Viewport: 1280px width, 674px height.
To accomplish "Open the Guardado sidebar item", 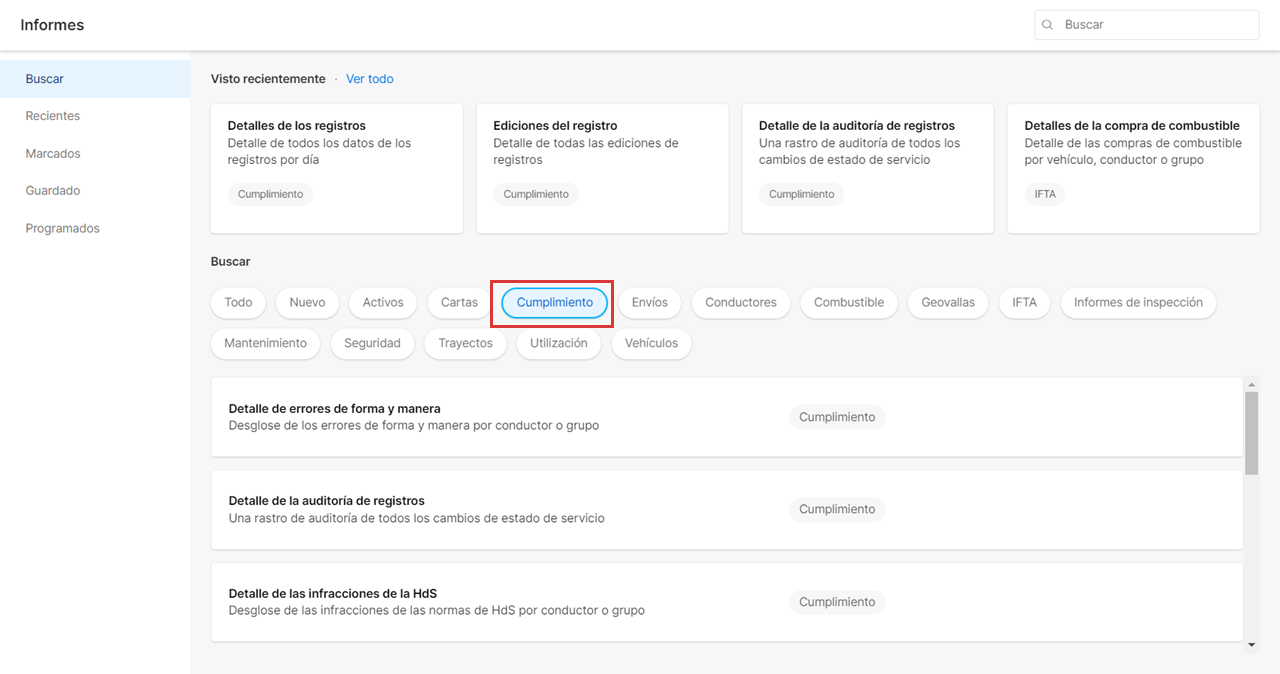I will 54,190.
